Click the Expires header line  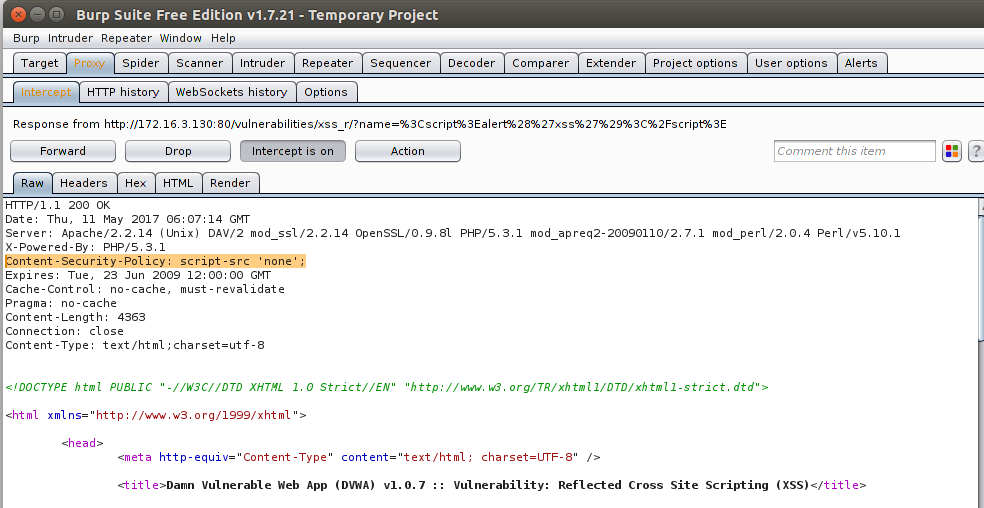coord(138,275)
